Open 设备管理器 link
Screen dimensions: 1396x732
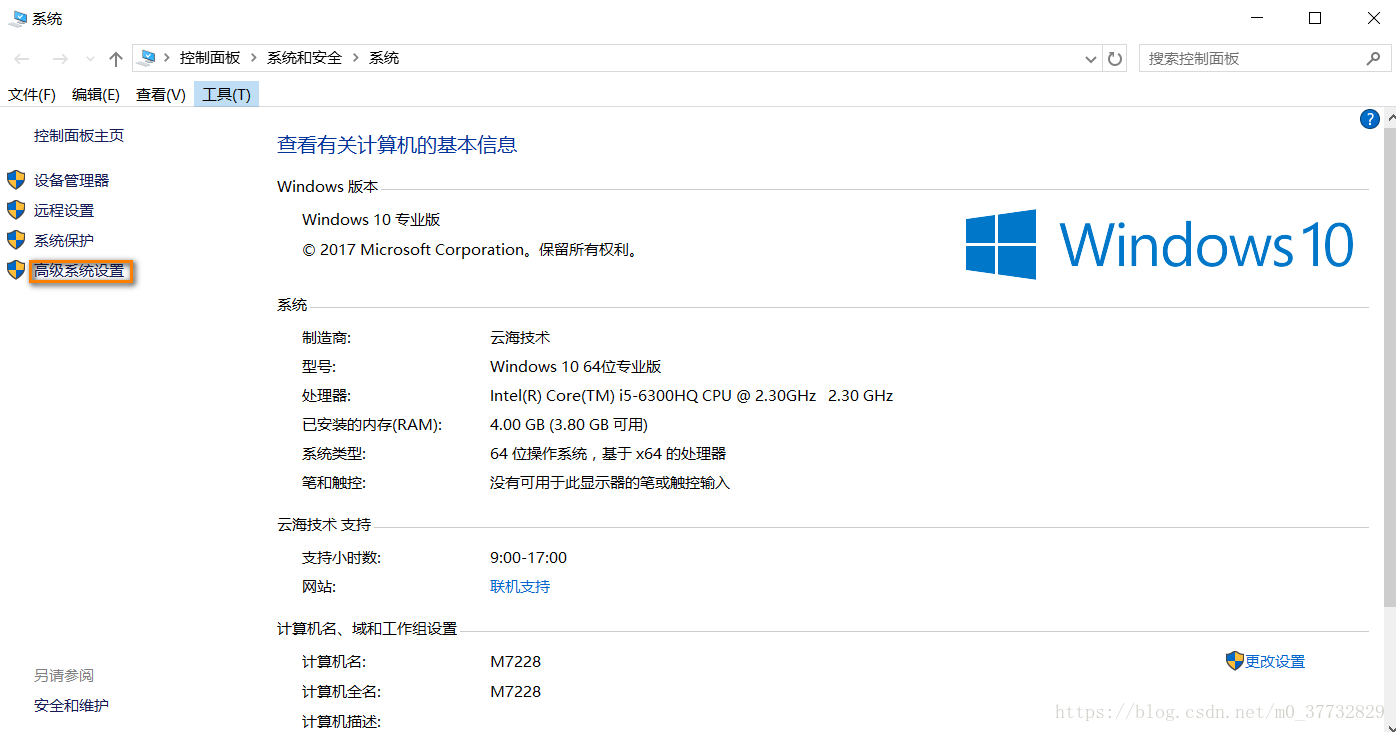point(72,180)
